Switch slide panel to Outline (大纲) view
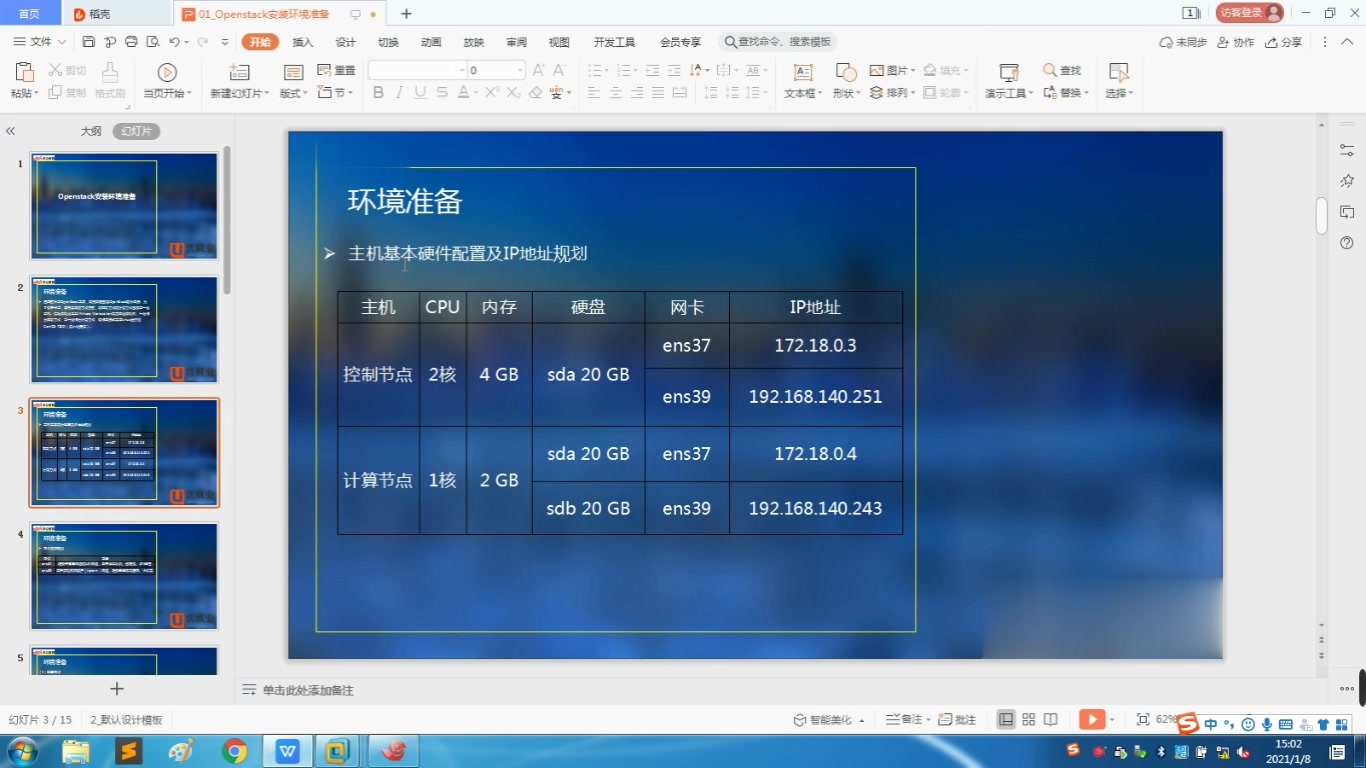 (91, 131)
